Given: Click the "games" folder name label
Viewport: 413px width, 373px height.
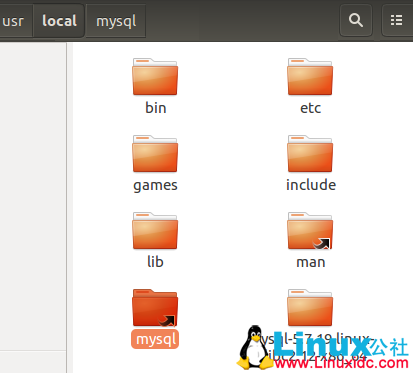Looking at the screenshot, I should click(155, 185).
